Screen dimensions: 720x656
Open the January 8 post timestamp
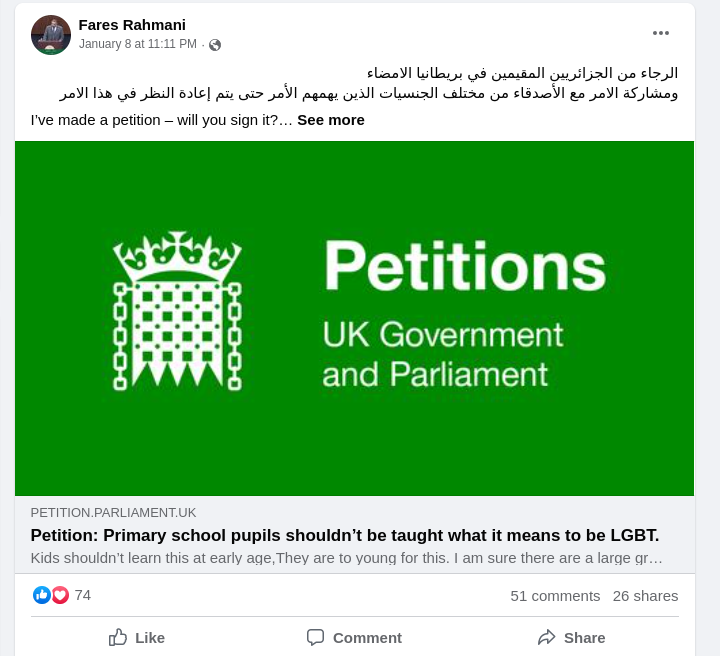coord(138,44)
